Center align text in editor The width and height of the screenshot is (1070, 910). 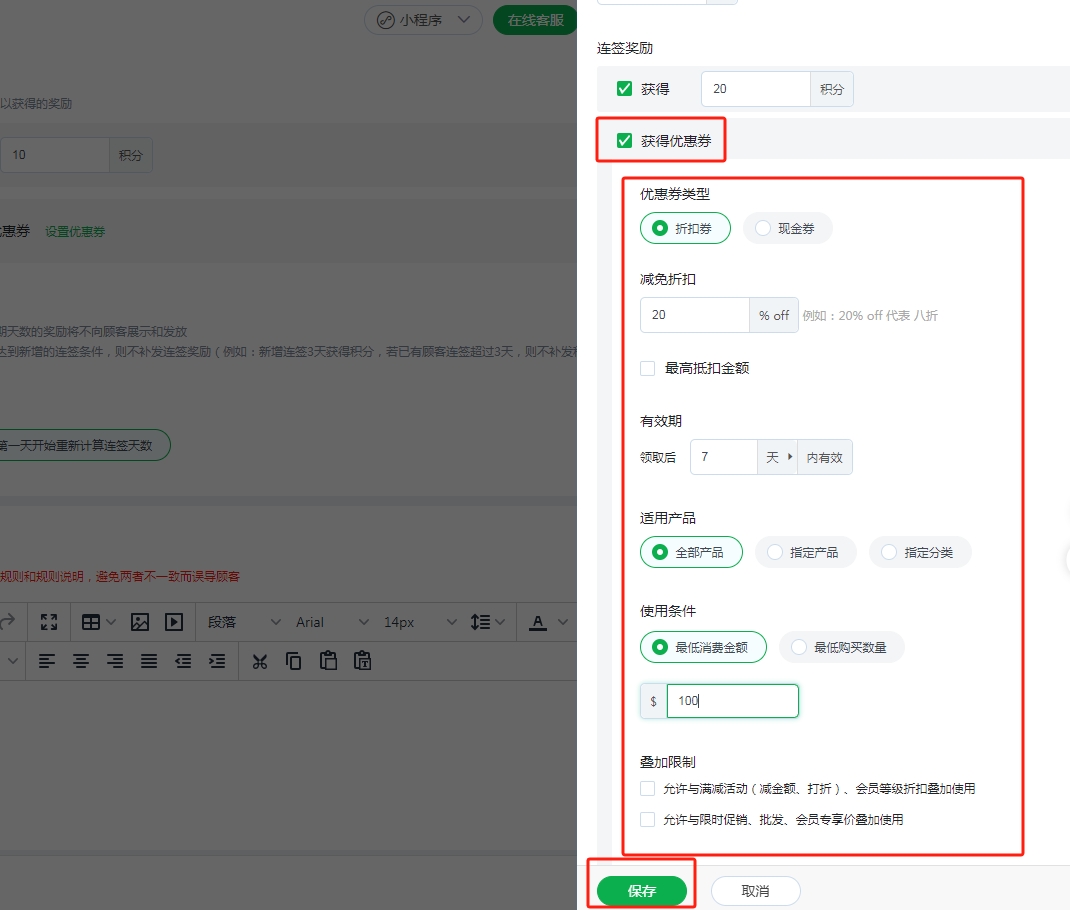81,661
